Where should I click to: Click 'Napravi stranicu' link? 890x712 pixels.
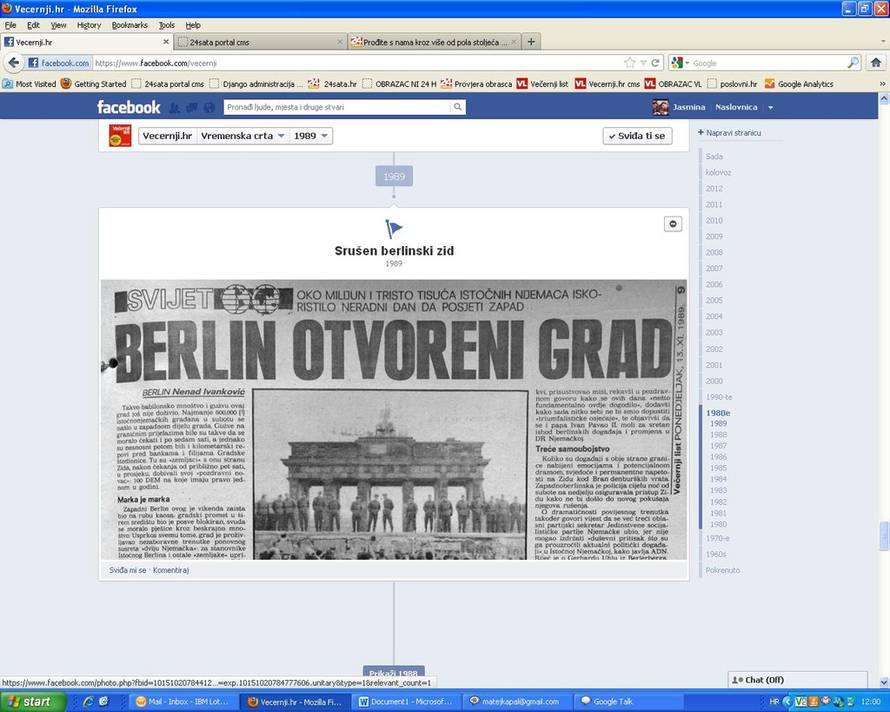pos(734,132)
